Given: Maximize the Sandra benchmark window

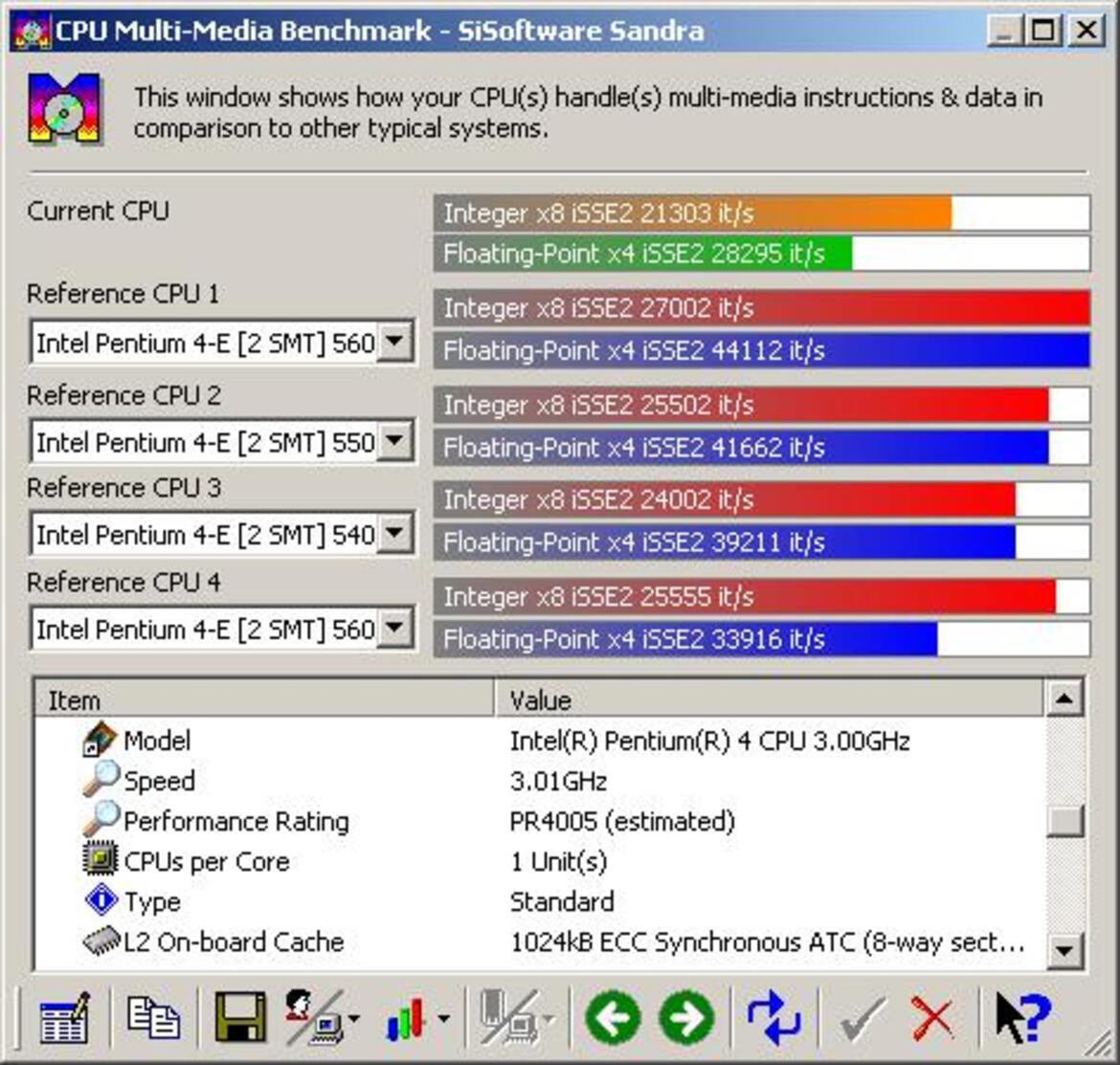Looking at the screenshot, I should click(1042, 32).
